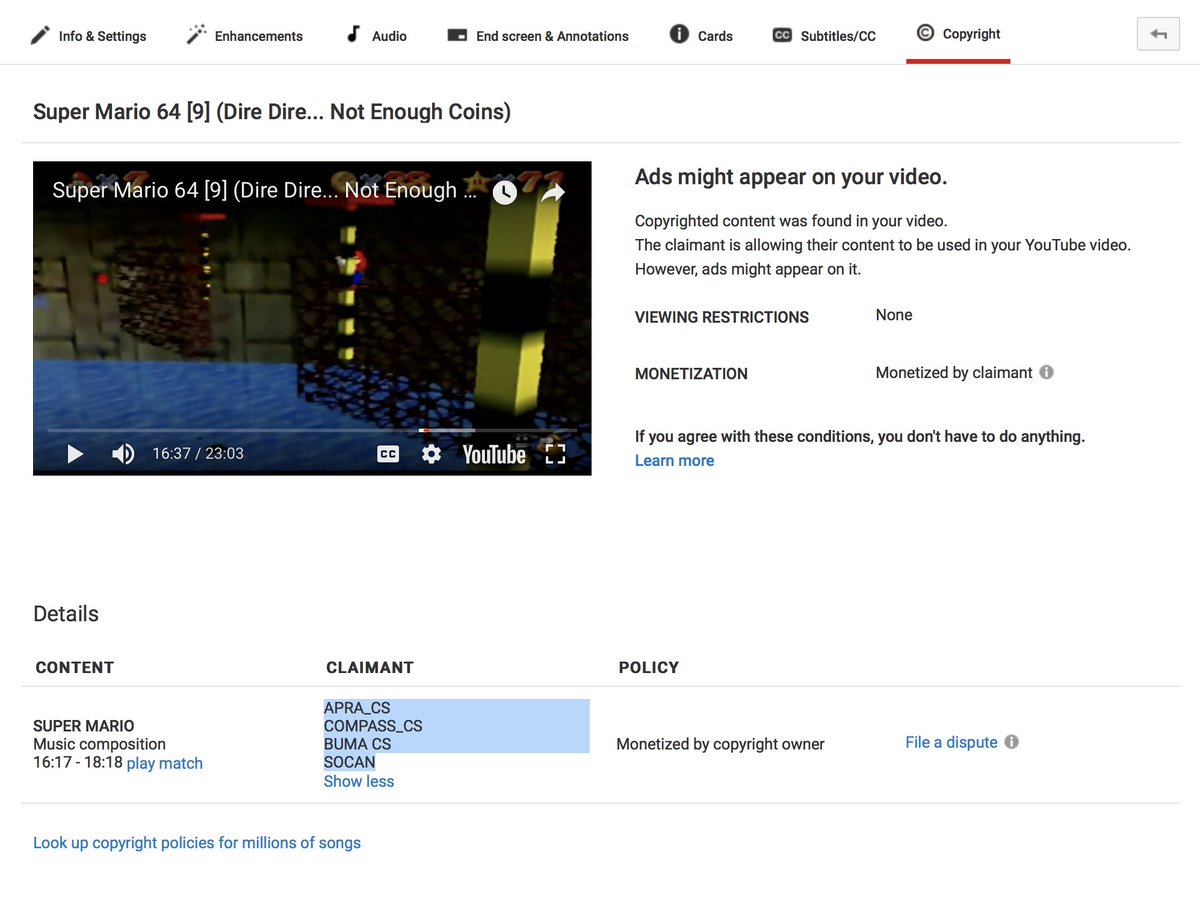Switch to the Subtitles/CC tab
The image size is (1200, 897).
(x=824, y=35)
